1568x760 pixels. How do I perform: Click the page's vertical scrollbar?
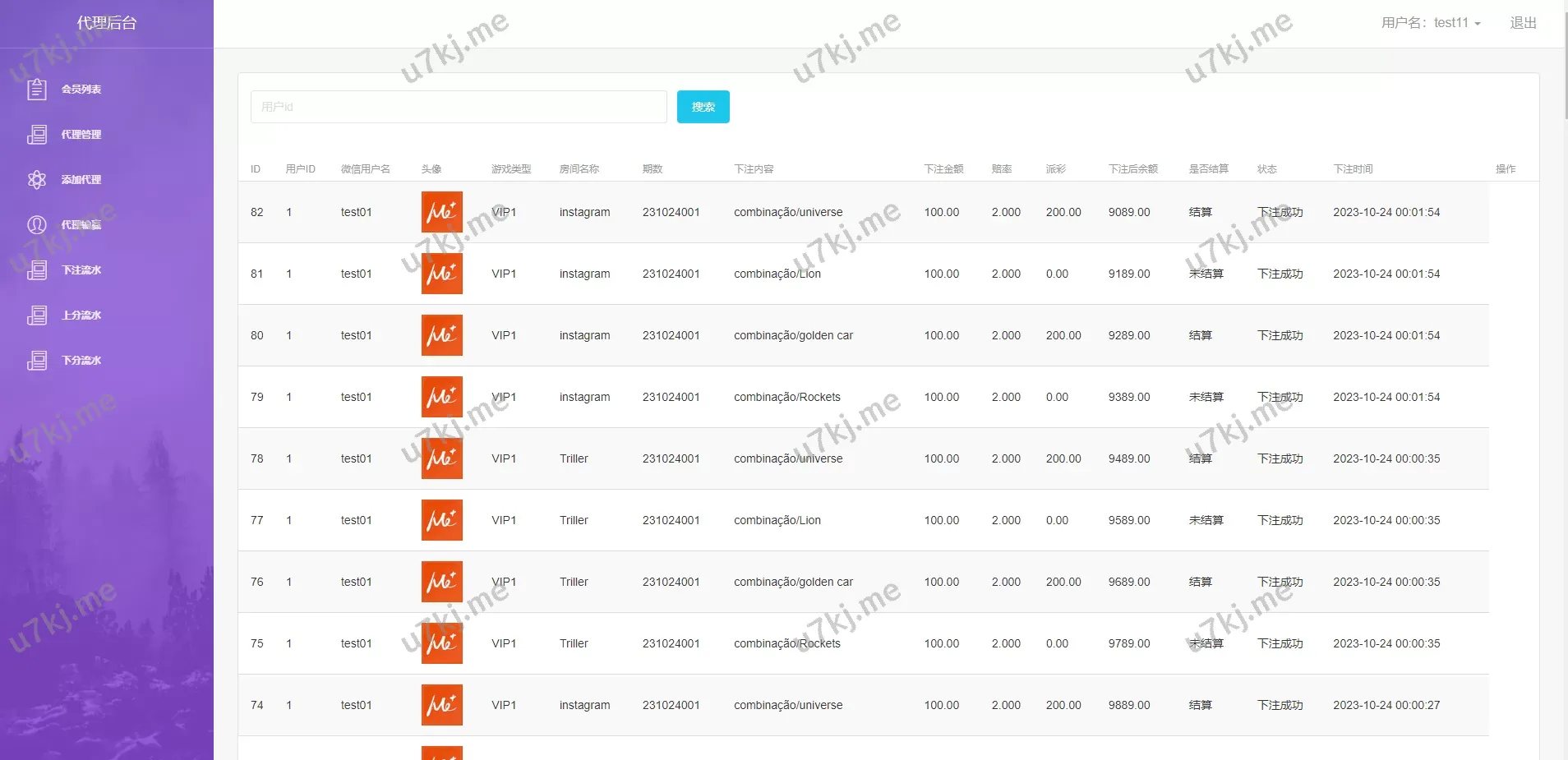point(1564,66)
